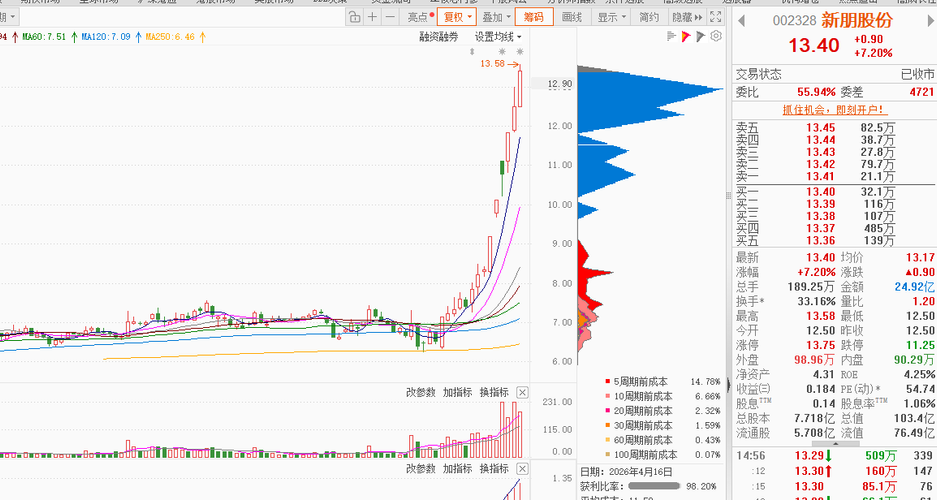The width and height of the screenshot is (937, 500).
Task: Click 加指标 in volume panel
Action: (457, 392)
